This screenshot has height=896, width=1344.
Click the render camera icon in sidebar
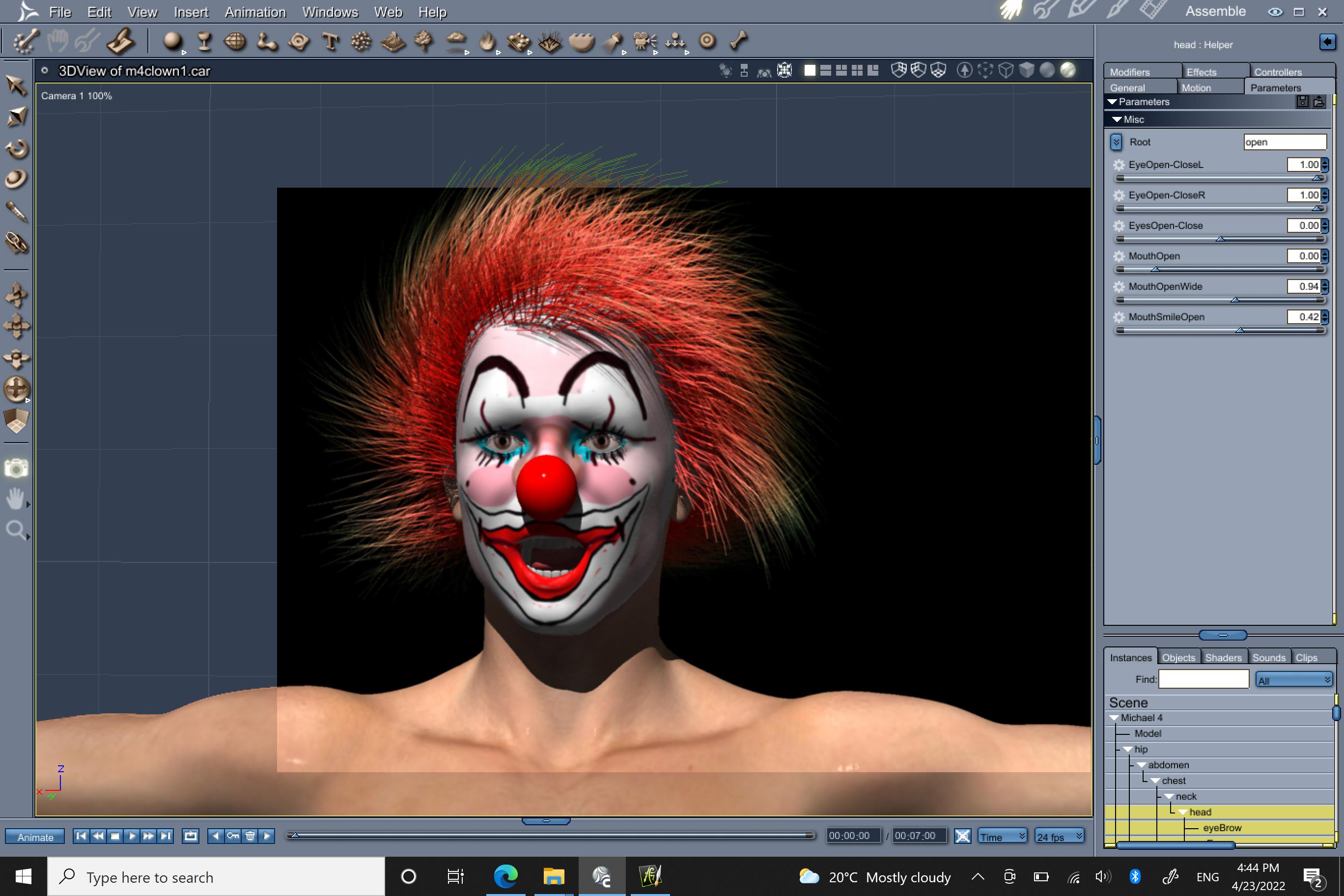click(x=16, y=469)
